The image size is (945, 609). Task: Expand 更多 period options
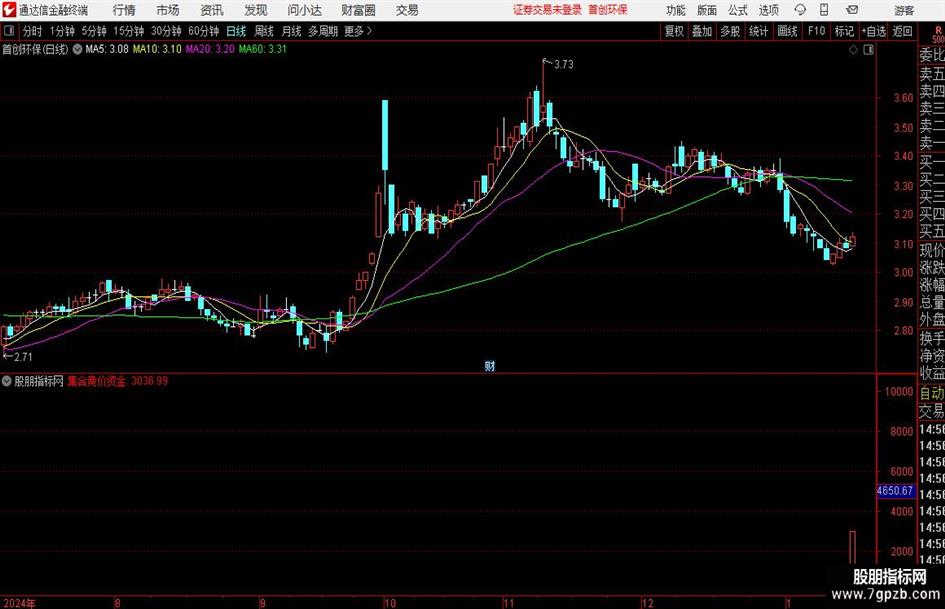[358, 31]
